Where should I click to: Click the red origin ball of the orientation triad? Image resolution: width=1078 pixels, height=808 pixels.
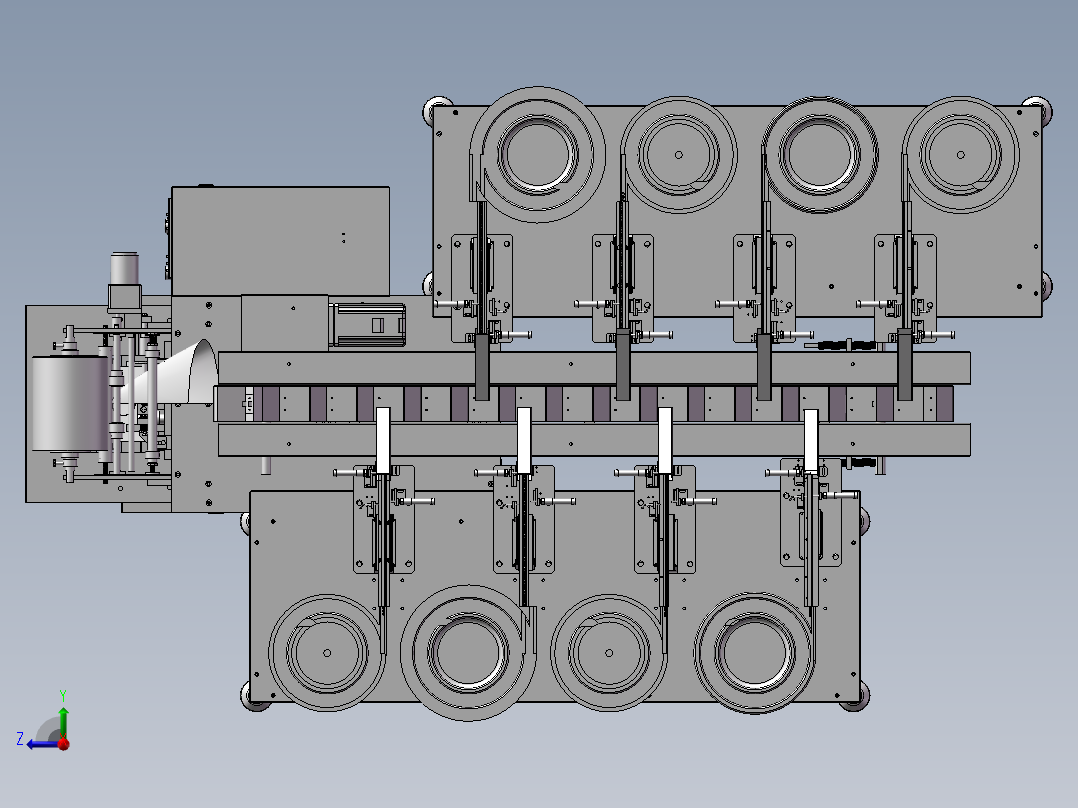point(64,743)
